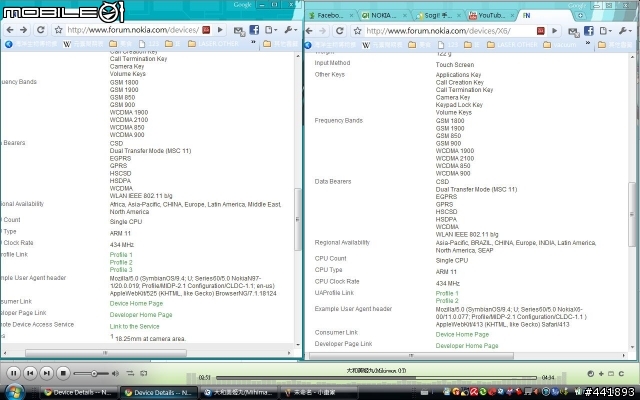The width and height of the screenshot is (640, 400).
Task: Open the page menu dropdown in the right window
Action: click(605, 31)
